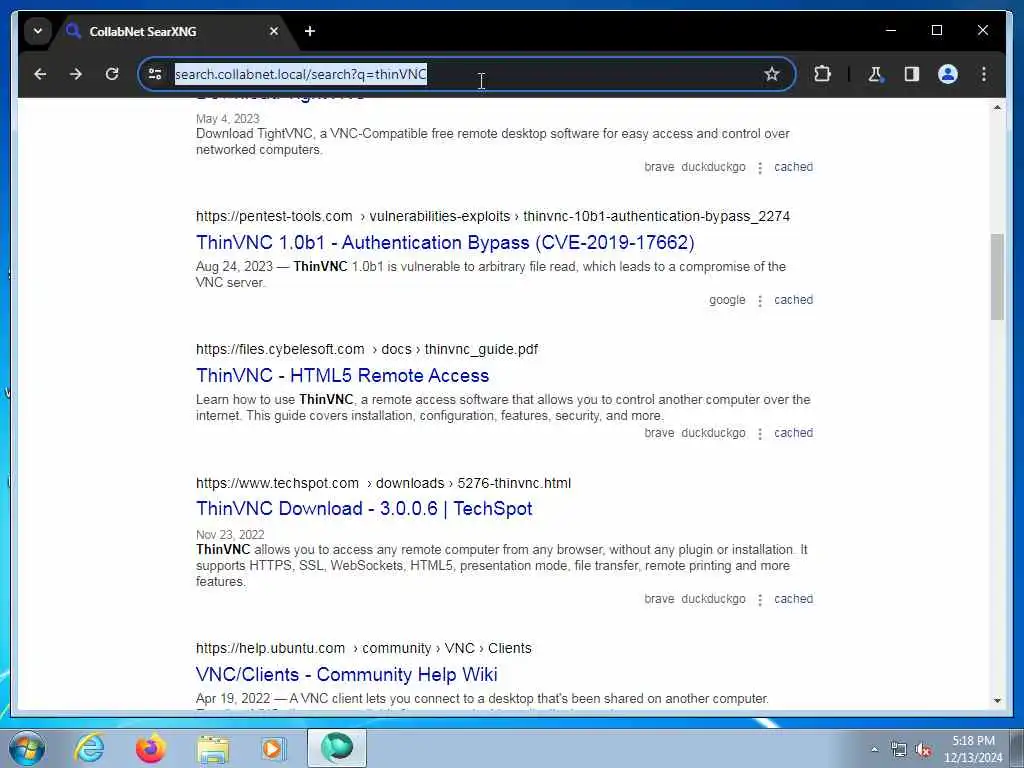1024x768 pixels.
Task: Click the 'May 4, 2023' date text
Action: [227, 118]
